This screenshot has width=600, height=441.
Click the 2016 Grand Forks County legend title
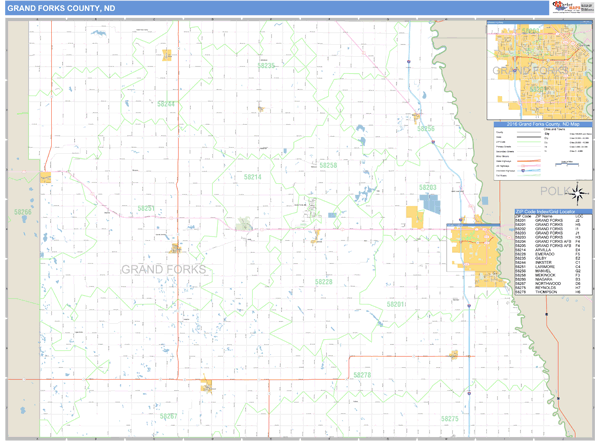539,124
